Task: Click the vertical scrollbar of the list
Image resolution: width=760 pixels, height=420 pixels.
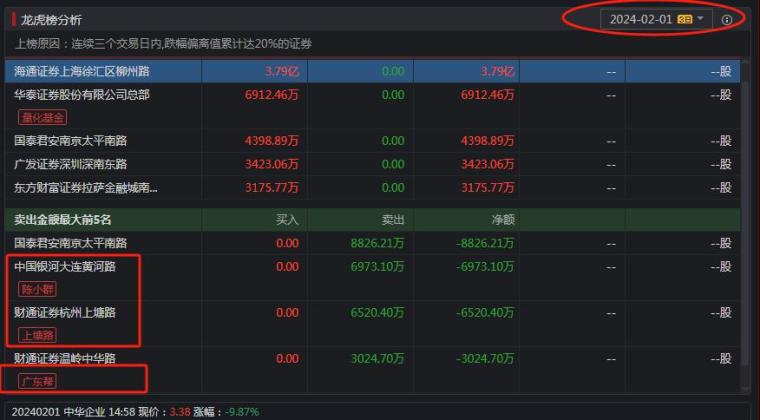Action: point(744,223)
